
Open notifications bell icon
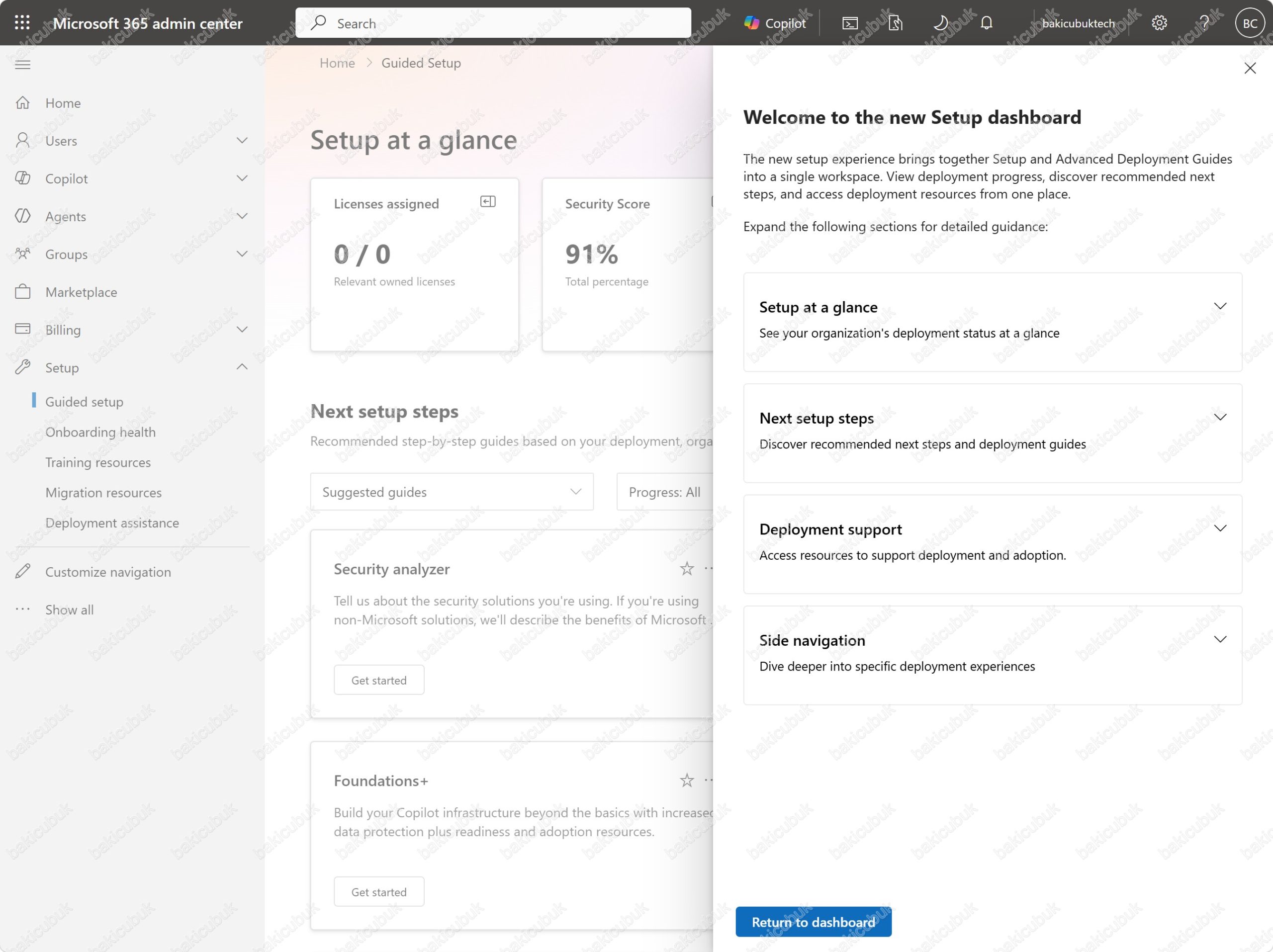987,23
